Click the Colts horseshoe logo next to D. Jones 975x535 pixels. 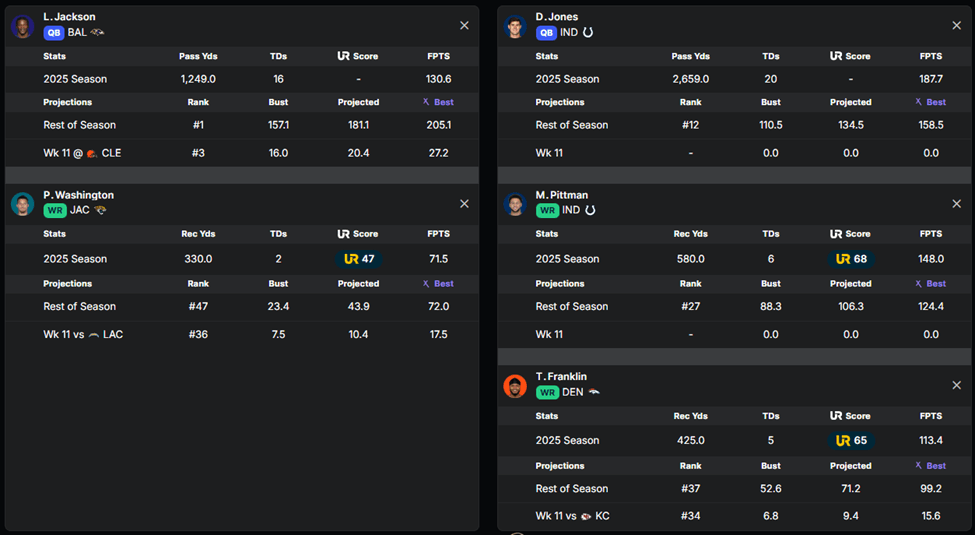point(588,33)
